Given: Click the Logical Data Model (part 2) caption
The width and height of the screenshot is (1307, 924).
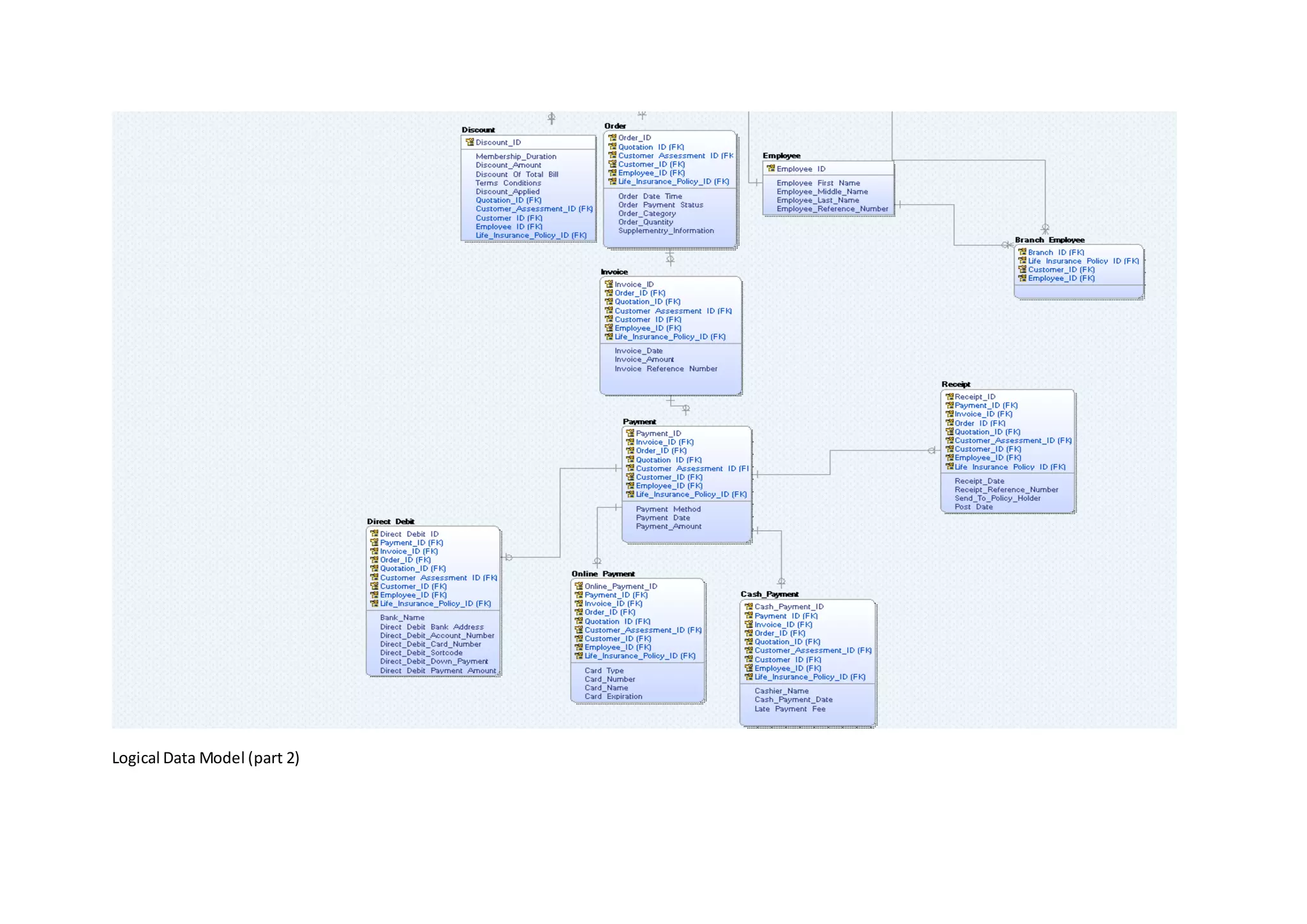Looking at the screenshot, I should click(x=205, y=758).
